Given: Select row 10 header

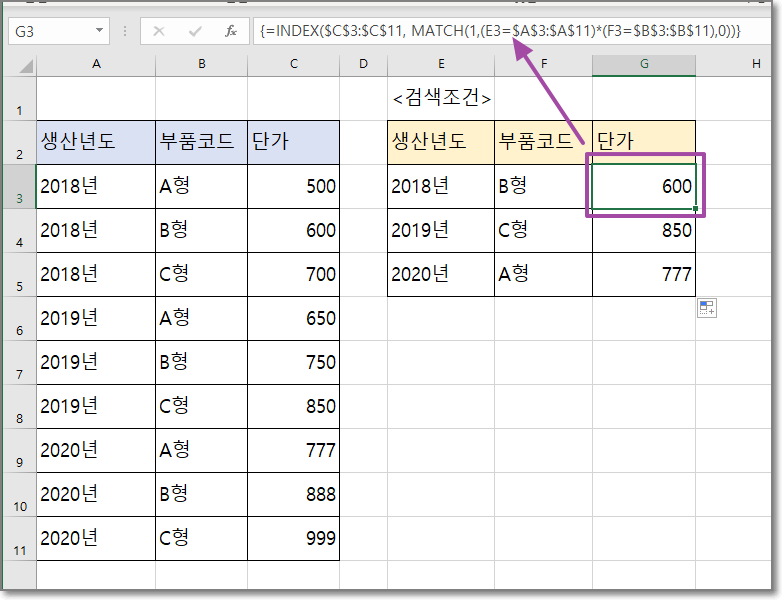Looking at the screenshot, I should coord(20,494).
